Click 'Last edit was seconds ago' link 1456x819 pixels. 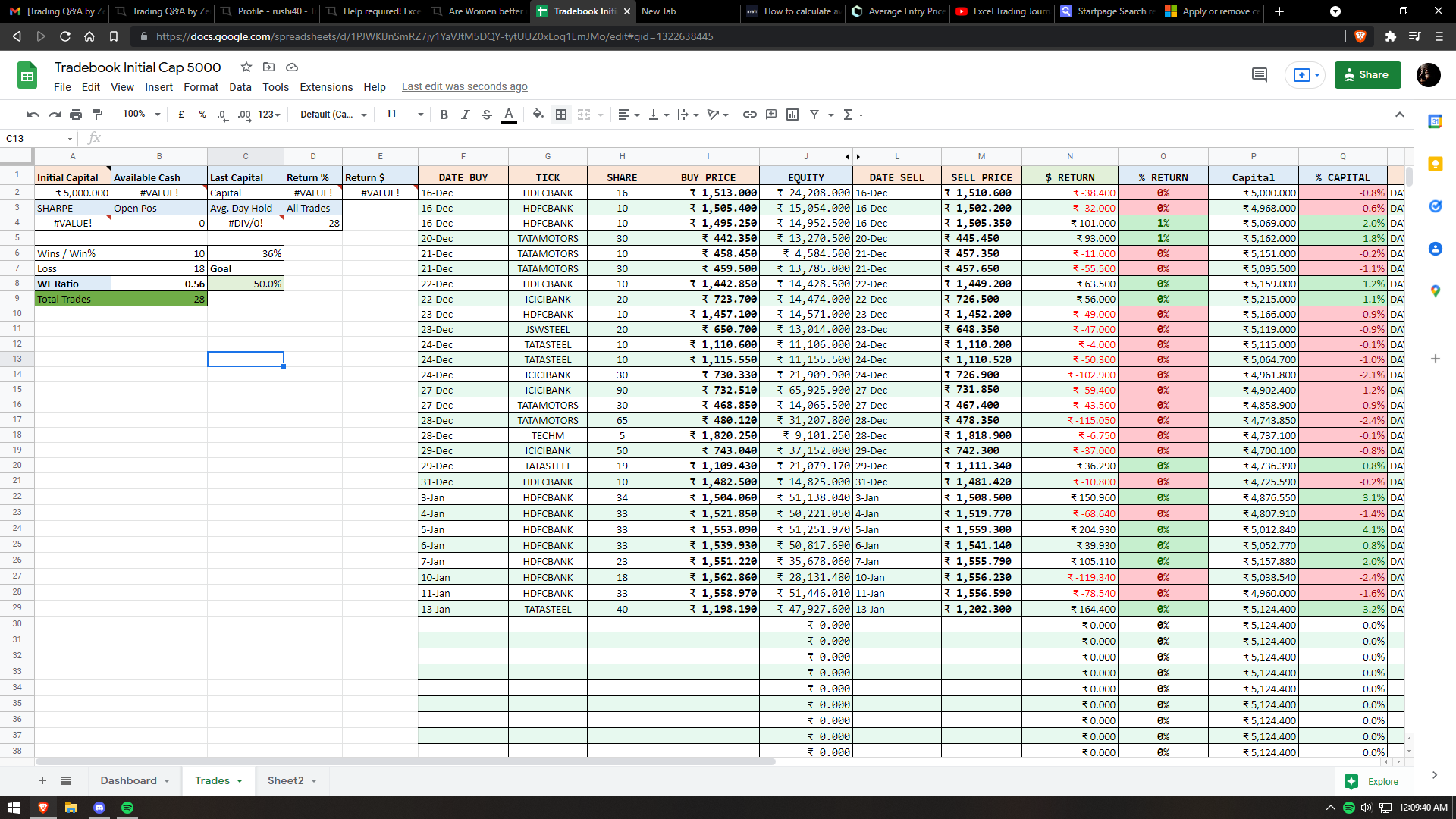tap(465, 86)
